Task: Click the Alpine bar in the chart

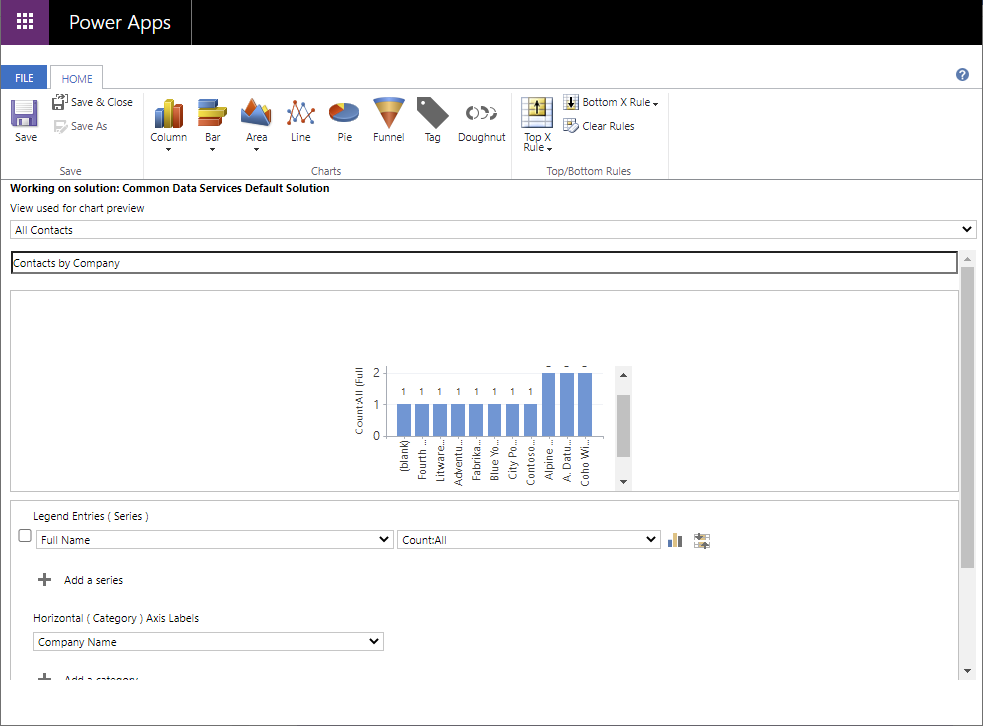Action: click(x=549, y=404)
